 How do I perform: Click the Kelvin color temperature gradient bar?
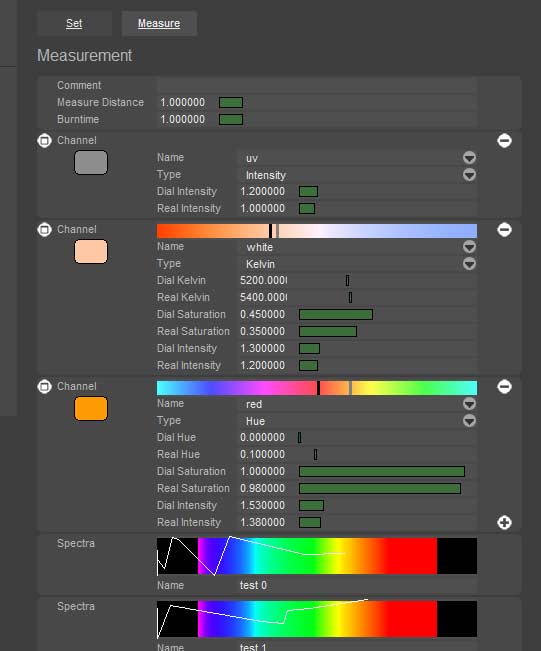point(317,231)
